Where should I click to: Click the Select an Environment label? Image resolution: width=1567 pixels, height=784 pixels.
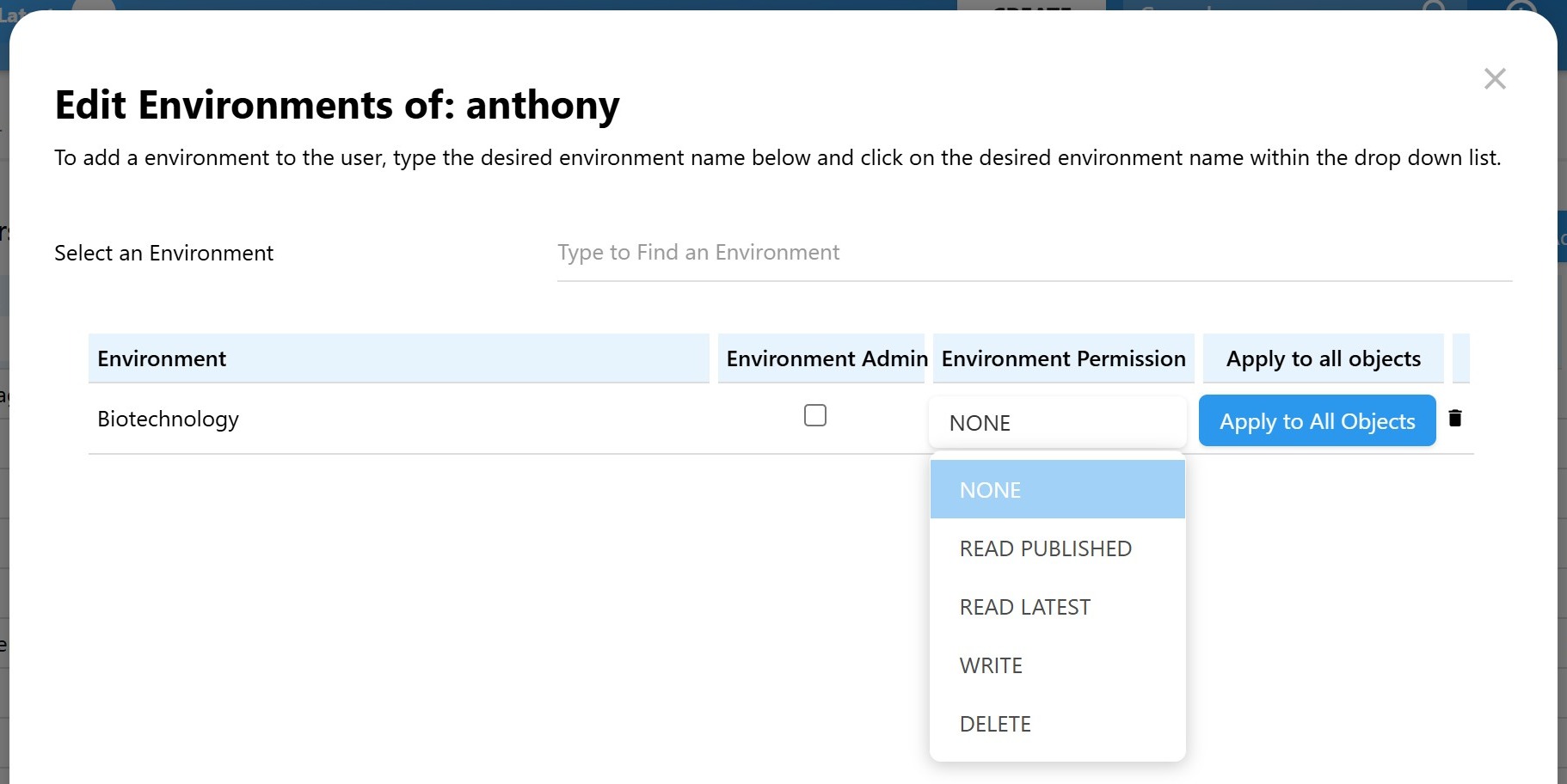[163, 254]
